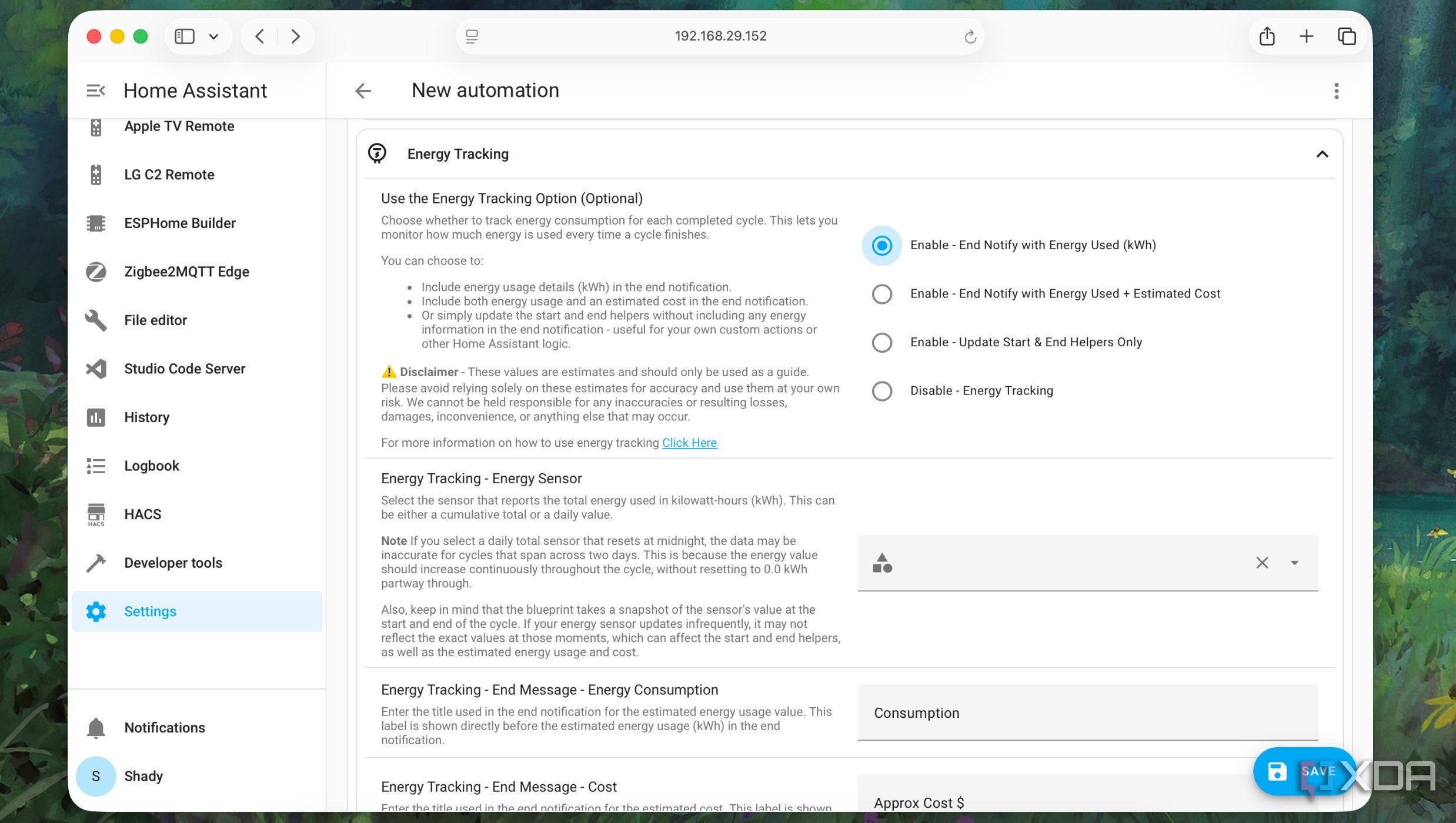Show Safari tab overview
1456x823 pixels.
pos(1347,36)
